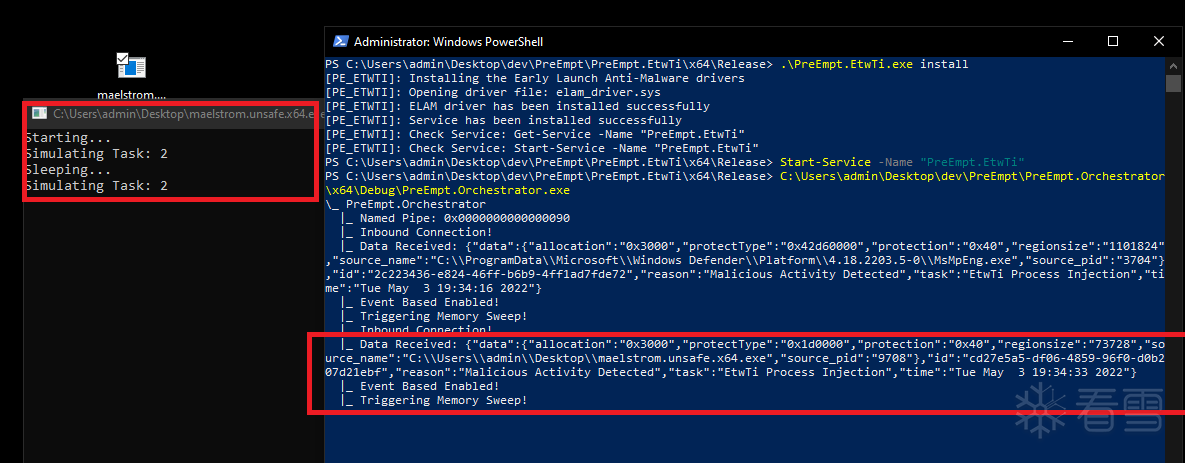Close the Administrator PowerShell window

pos(1159,41)
